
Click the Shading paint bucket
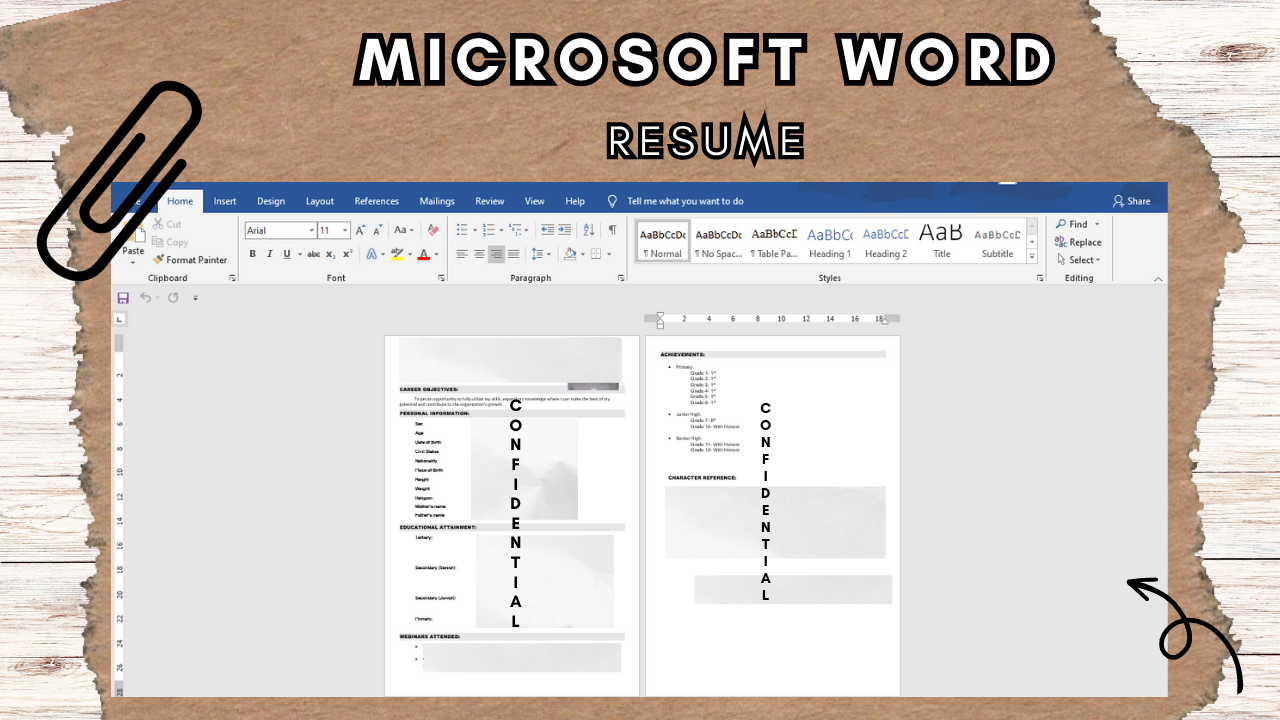[569, 254]
